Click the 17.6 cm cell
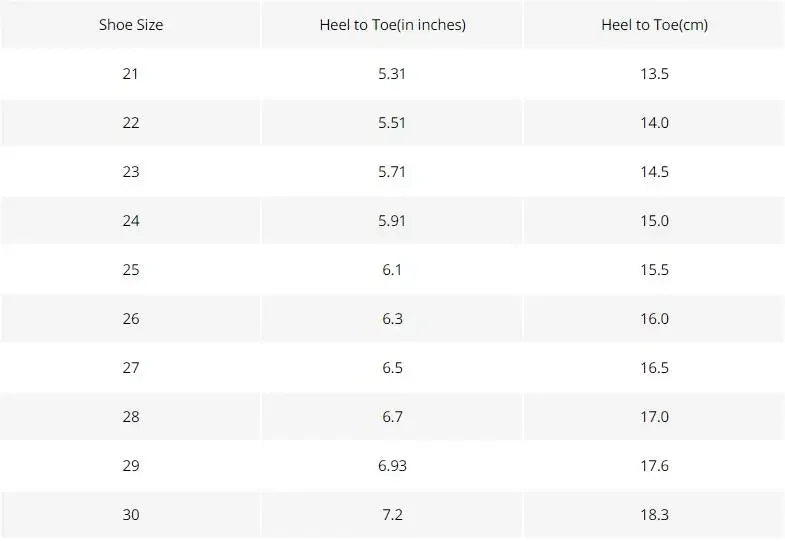This screenshot has height=541, width=785. point(654,466)
